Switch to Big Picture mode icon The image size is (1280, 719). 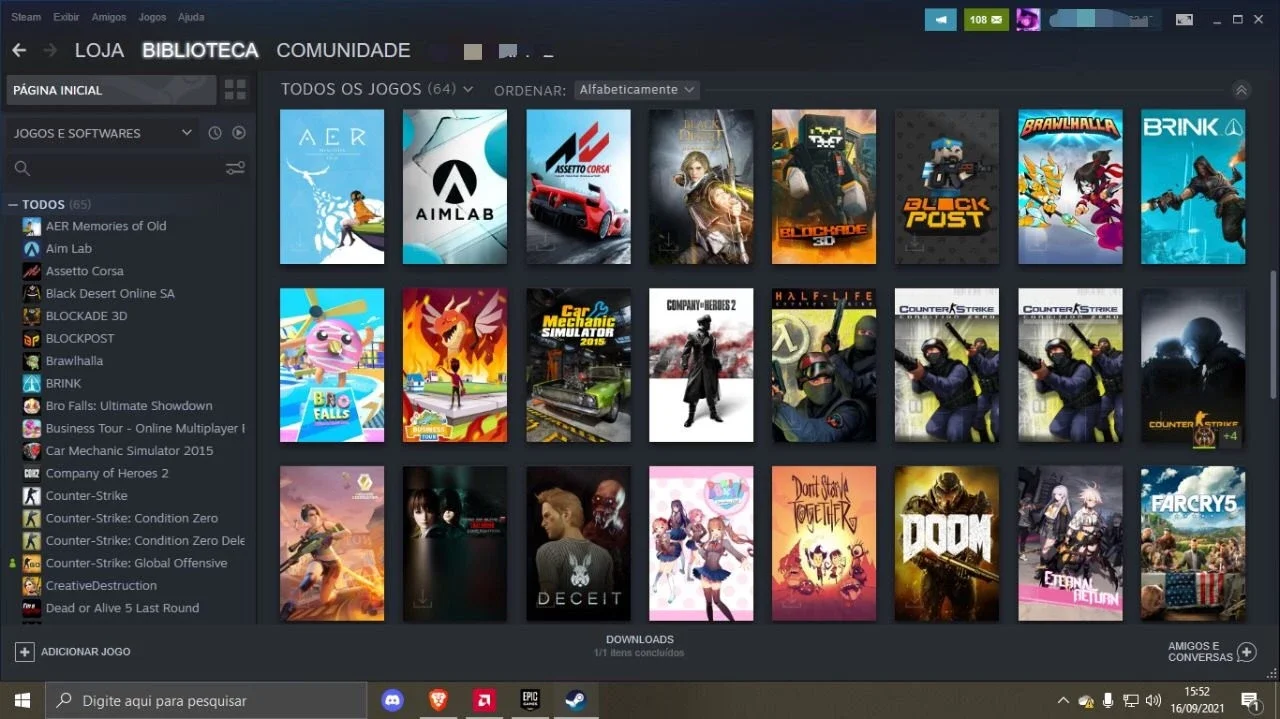point(1184,19)
